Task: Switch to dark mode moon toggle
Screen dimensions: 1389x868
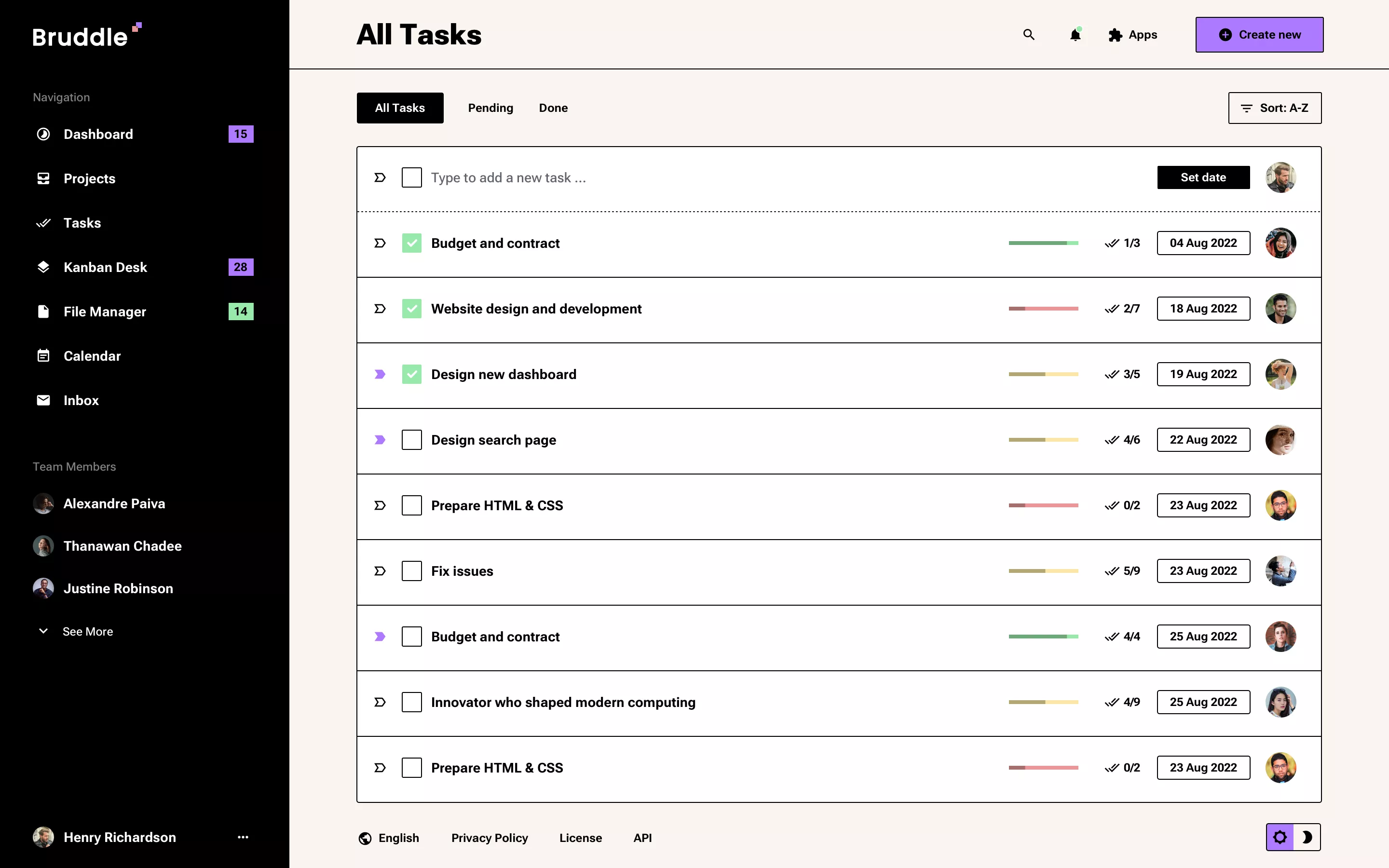Action: [1307, 837]
